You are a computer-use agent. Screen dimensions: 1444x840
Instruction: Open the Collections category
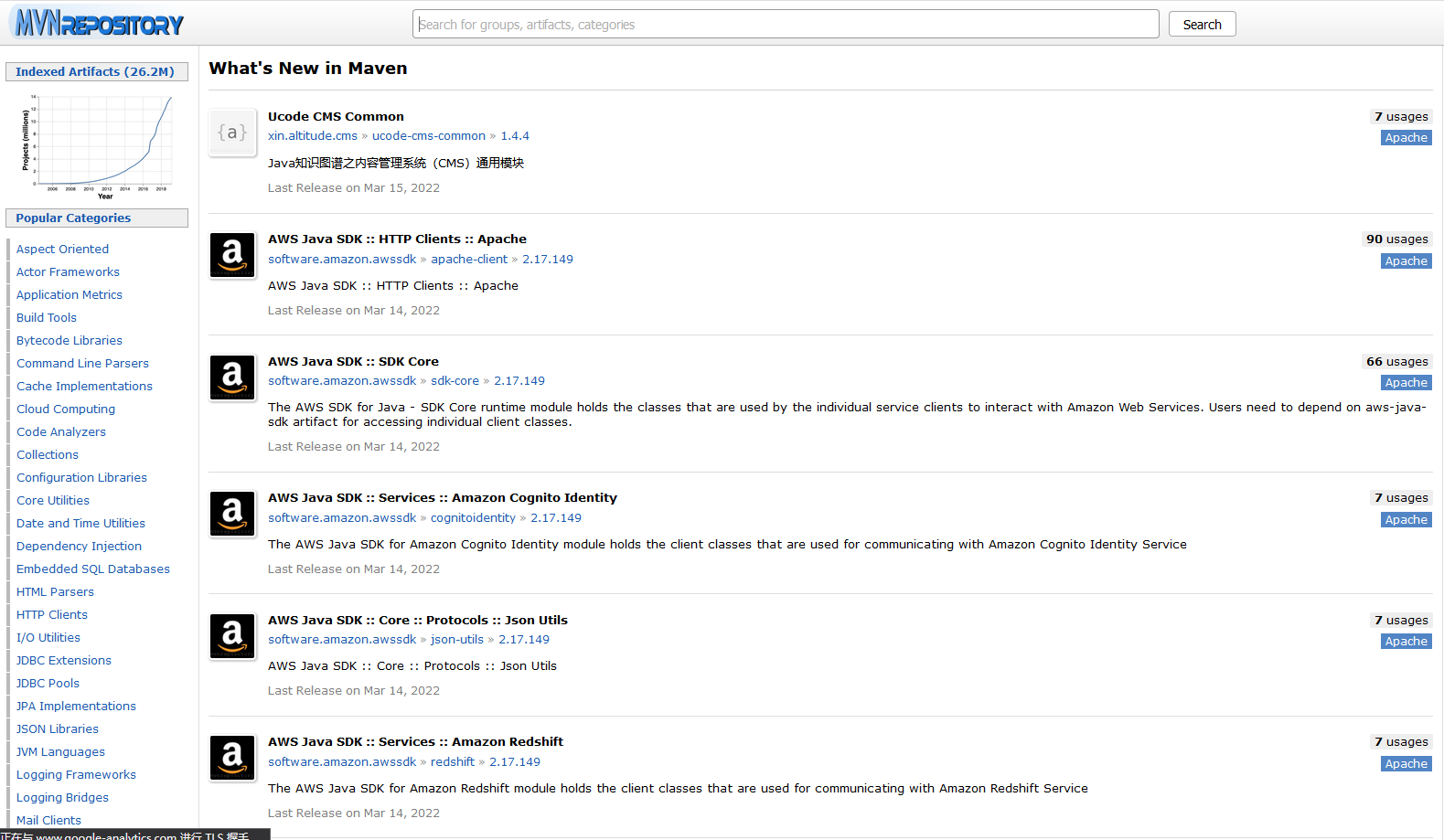48,454
